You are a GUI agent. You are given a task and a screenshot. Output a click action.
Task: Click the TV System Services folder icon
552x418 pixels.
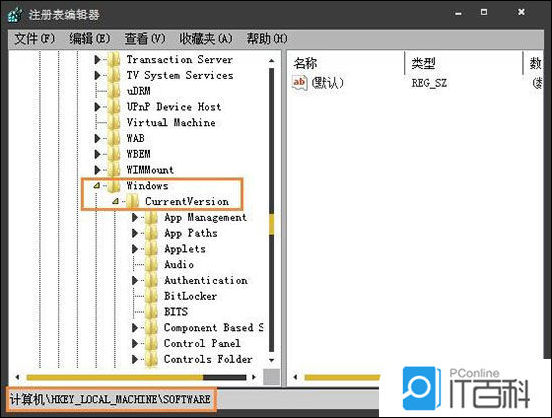click(x=114, y=75)
